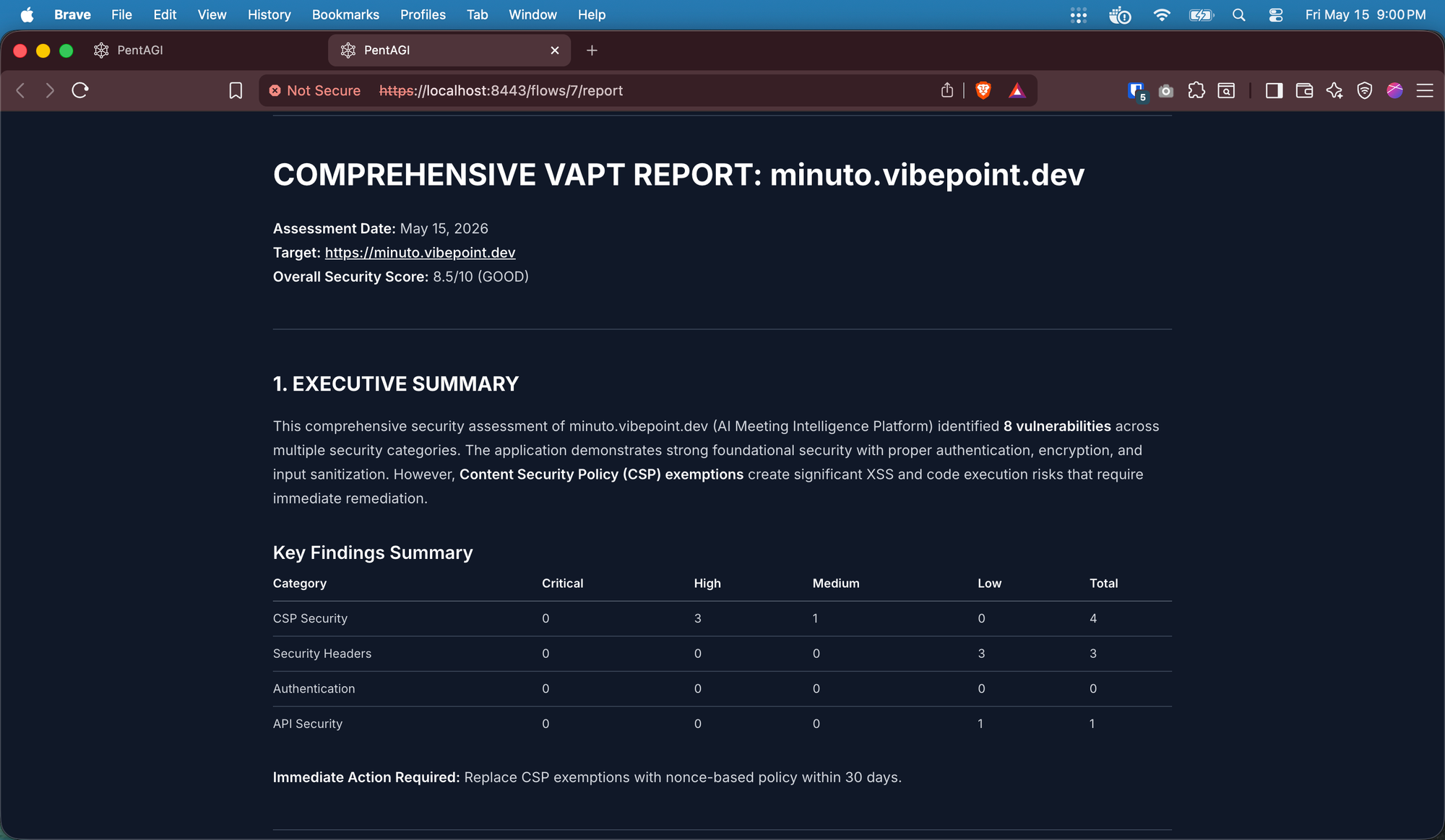Open Brave Wallet
Image resolution: width=1445 pixels, height=840 pixels.
click(x=1305, y=90)
